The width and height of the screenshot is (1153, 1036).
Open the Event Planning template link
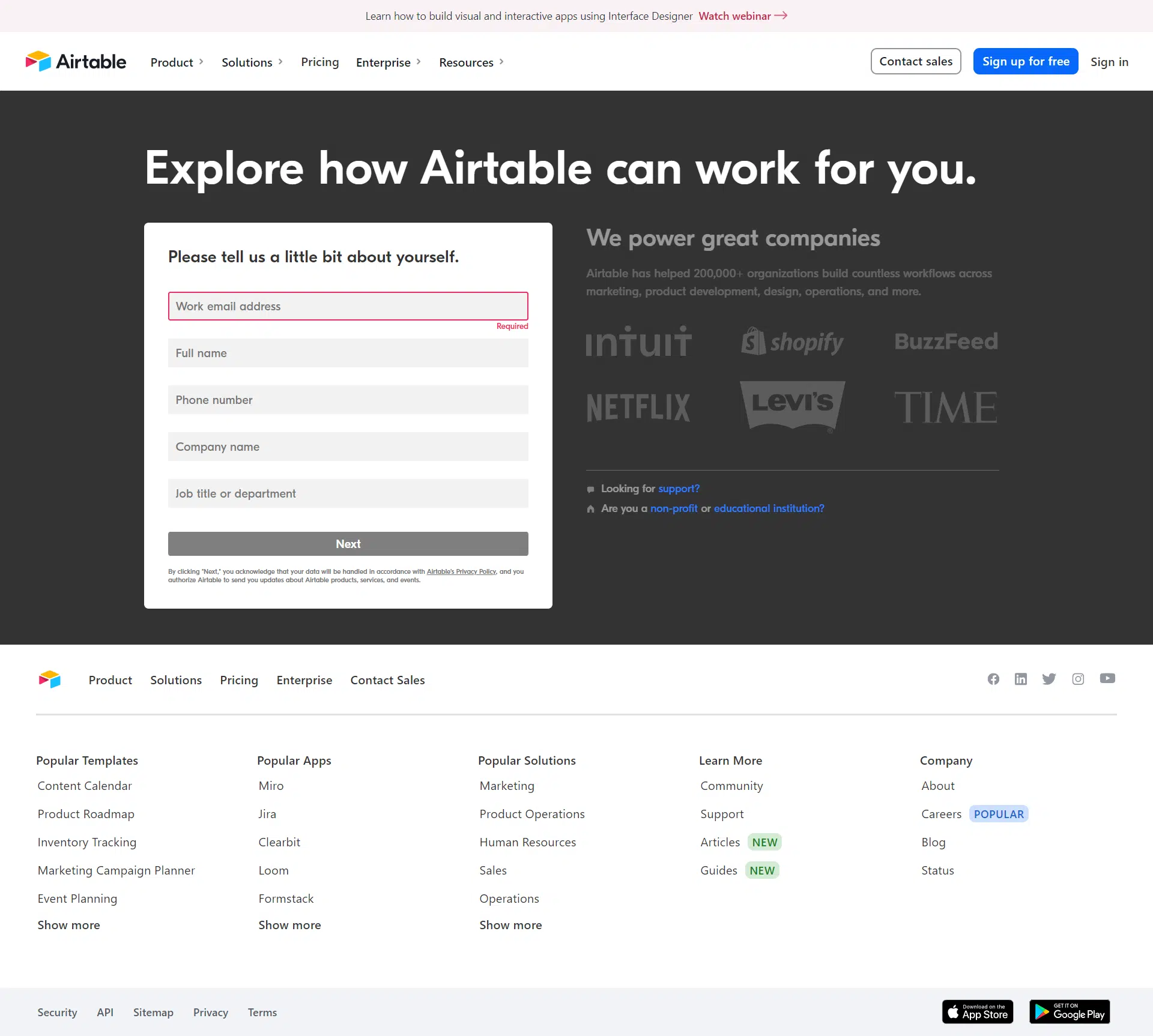pos(77,899)
